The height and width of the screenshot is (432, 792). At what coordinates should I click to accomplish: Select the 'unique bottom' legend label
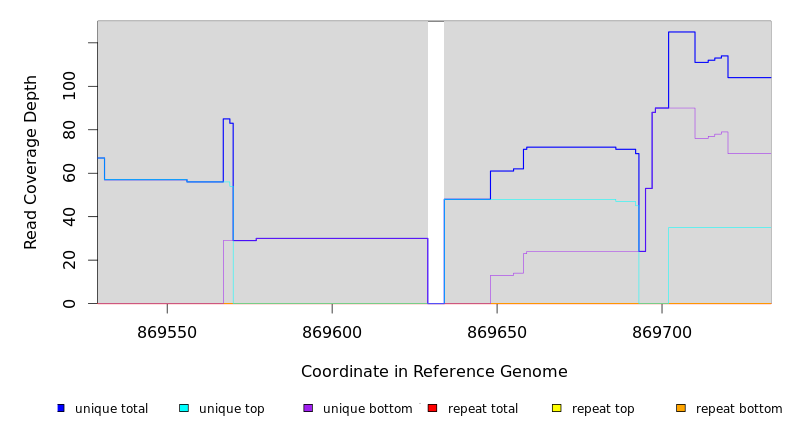367,409
